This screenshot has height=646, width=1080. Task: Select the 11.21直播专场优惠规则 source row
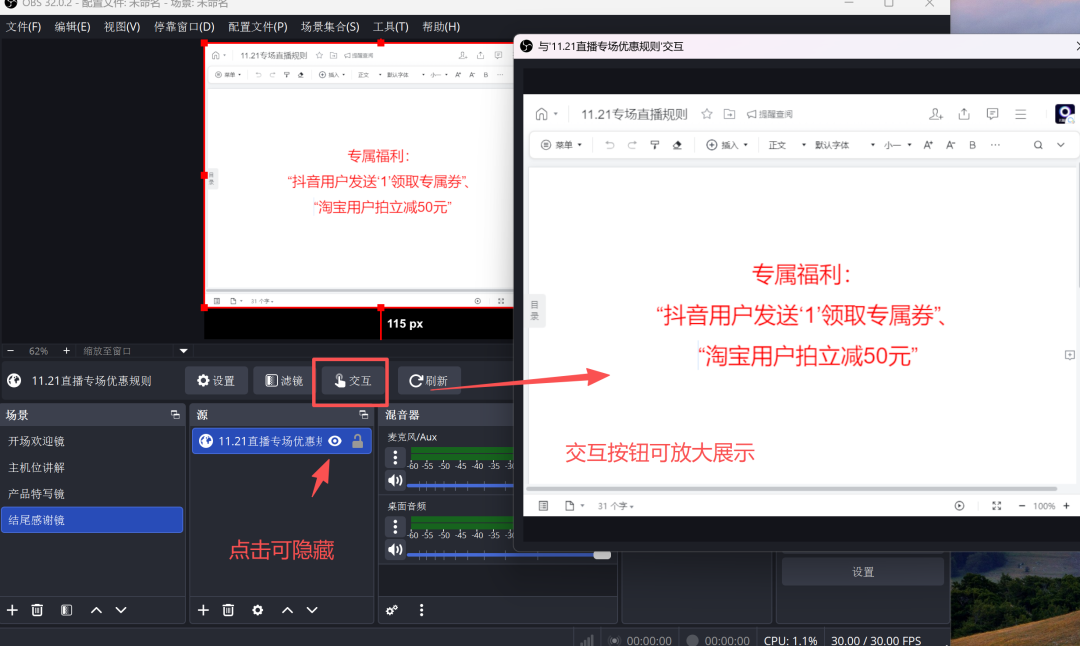coord(282,441)
